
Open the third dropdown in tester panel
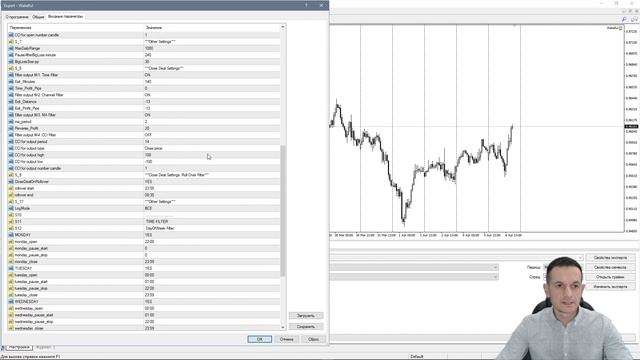tap(495, 277)
